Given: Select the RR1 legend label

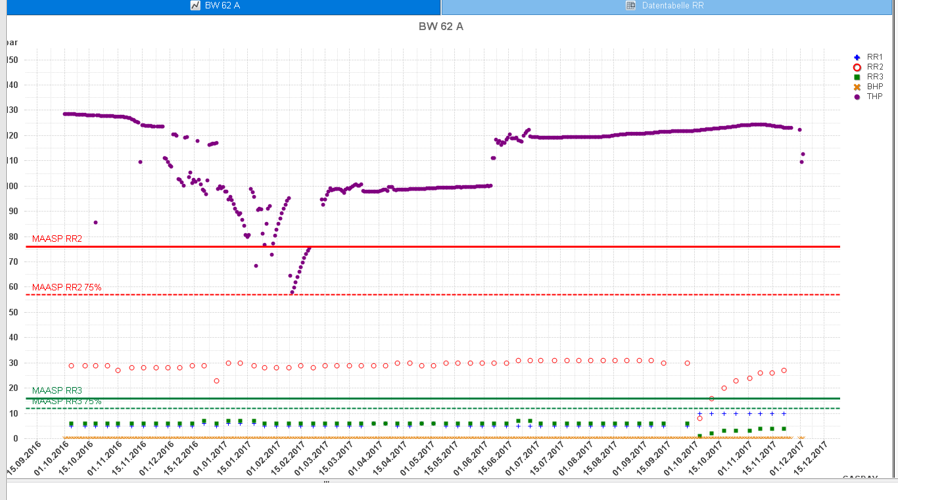Looking at the screenshot, I should (x=874, y=57).
